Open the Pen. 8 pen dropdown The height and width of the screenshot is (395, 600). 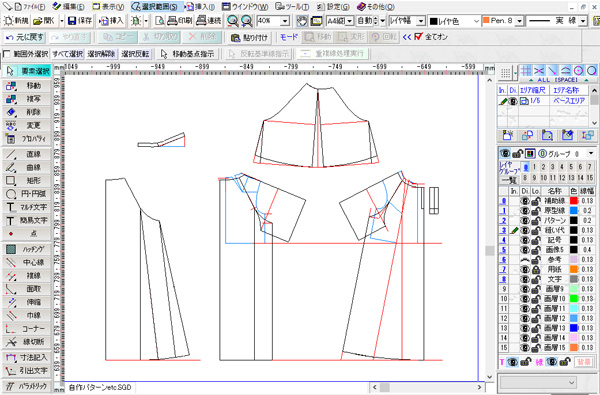pos(519,21)
